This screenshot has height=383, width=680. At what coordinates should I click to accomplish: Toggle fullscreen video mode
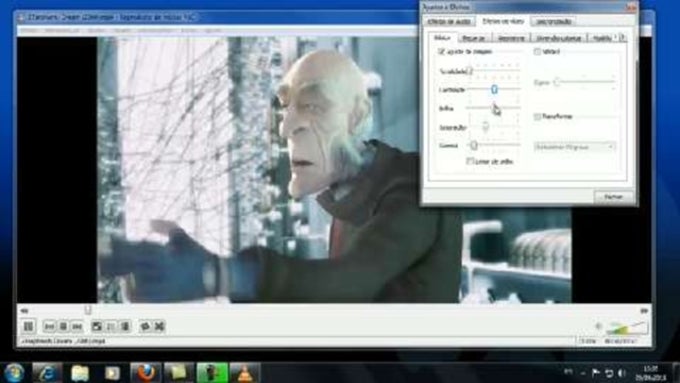click(x=97, y=326)
